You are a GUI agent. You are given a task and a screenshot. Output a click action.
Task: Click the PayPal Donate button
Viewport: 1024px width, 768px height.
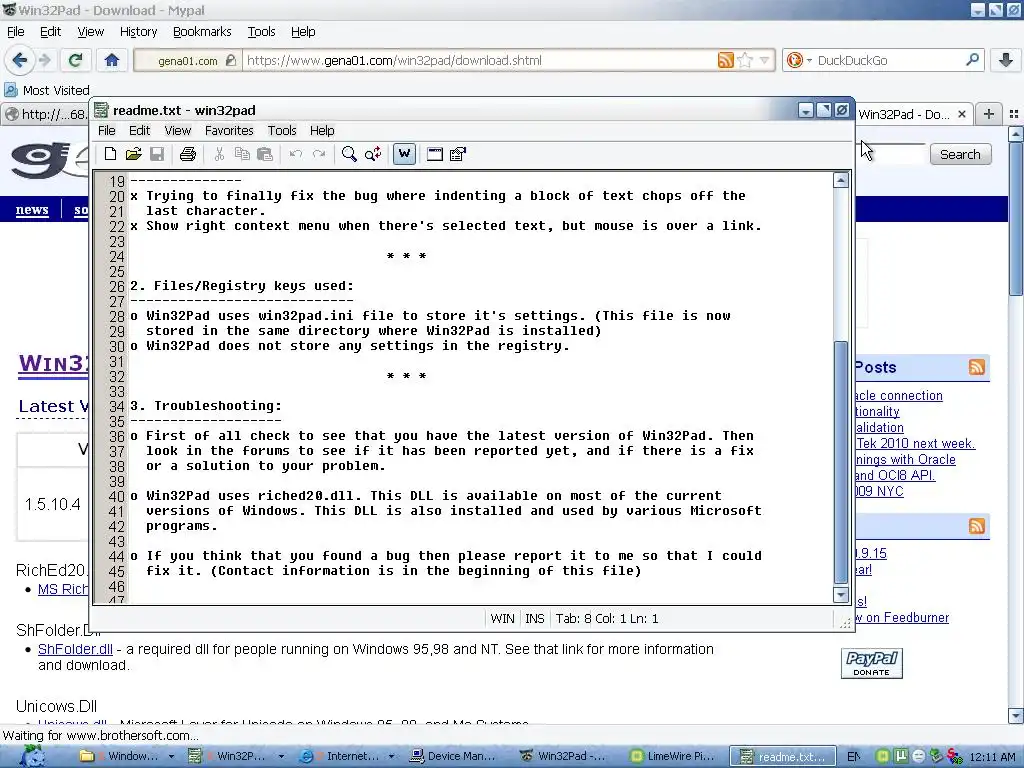(871, 663)
